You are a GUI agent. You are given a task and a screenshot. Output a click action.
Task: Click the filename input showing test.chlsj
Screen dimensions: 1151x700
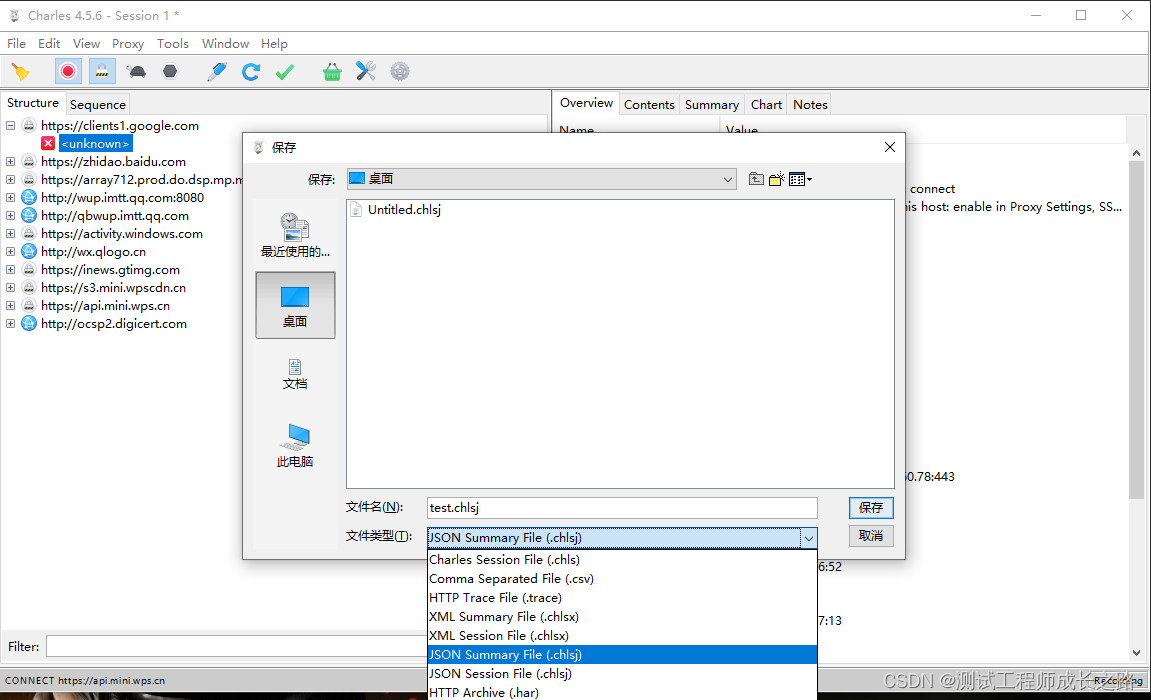pyautogui.click(x=620, y=508)
